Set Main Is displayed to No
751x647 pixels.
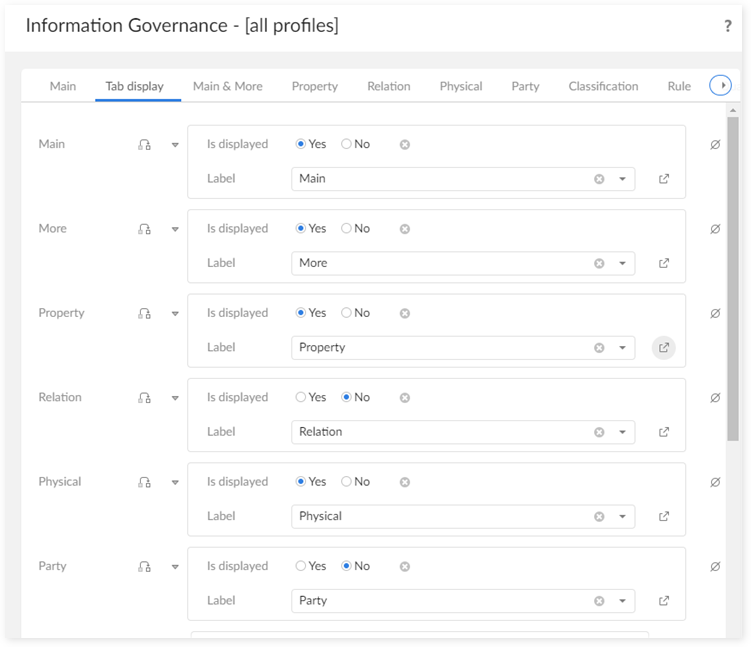(347, 144)
